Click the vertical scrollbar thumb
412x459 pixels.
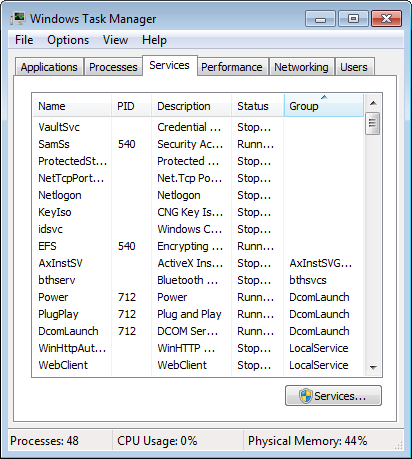[x=372, y=123]
